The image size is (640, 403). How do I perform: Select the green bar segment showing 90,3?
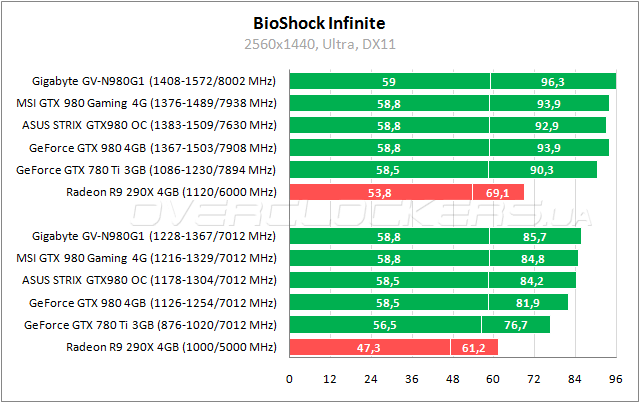(543, 169)
